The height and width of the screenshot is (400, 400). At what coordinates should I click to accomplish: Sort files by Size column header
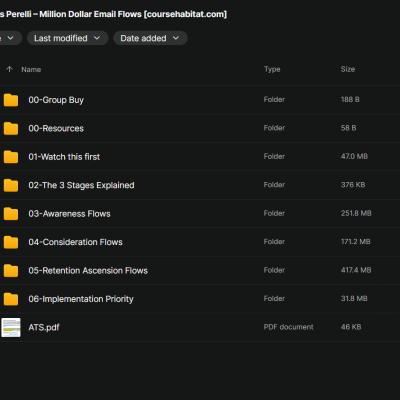348,69
